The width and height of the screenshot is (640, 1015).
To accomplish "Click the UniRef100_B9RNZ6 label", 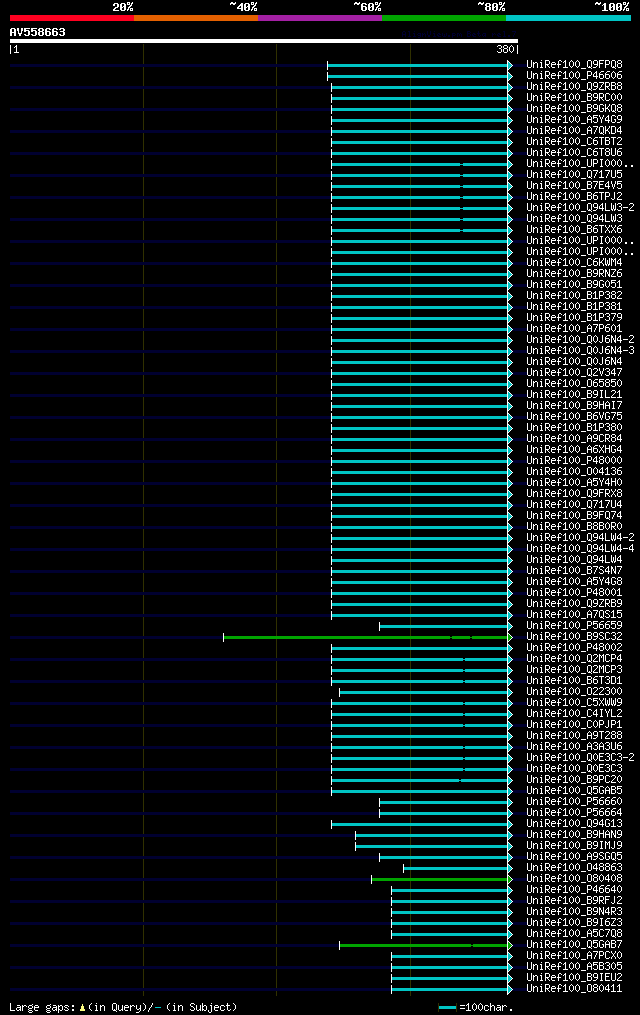I will (574, 274).
